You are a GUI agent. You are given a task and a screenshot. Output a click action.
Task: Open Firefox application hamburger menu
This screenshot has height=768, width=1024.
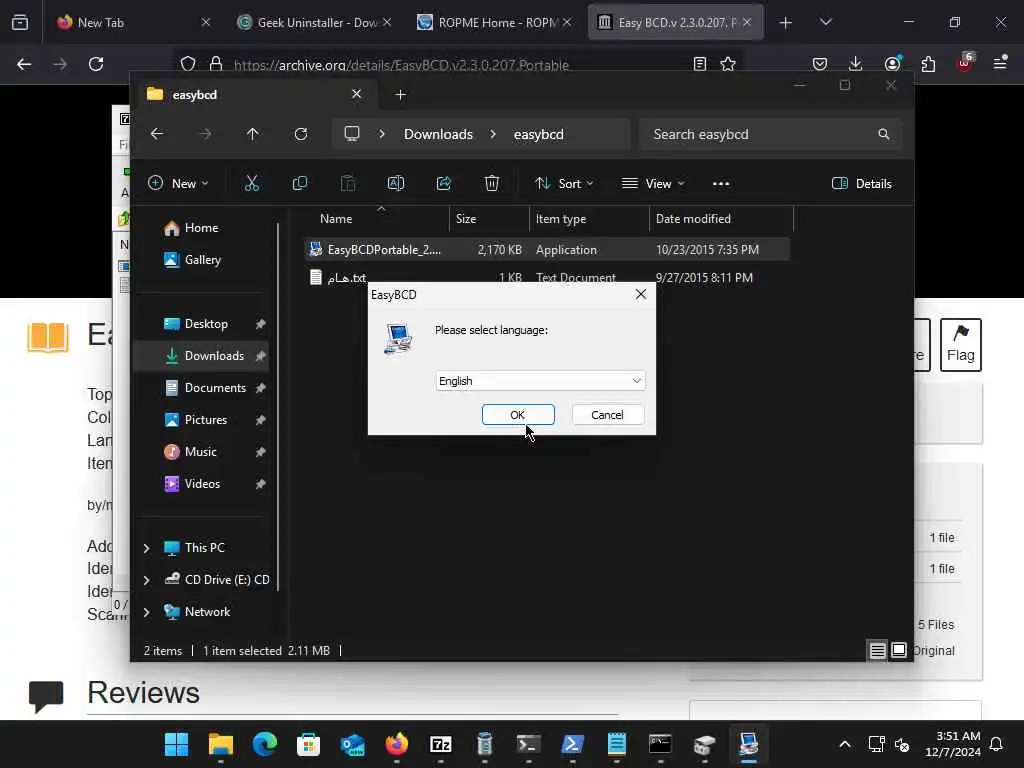coord(1000,63)
